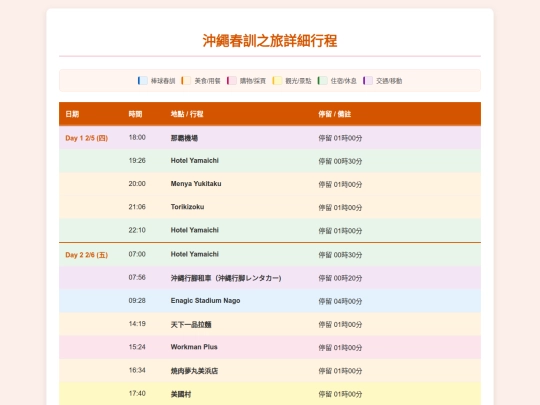The width and height of the screenshot is (540, 405).
Task: Select the 交通/移動 legend label
Action: point(389,81)
